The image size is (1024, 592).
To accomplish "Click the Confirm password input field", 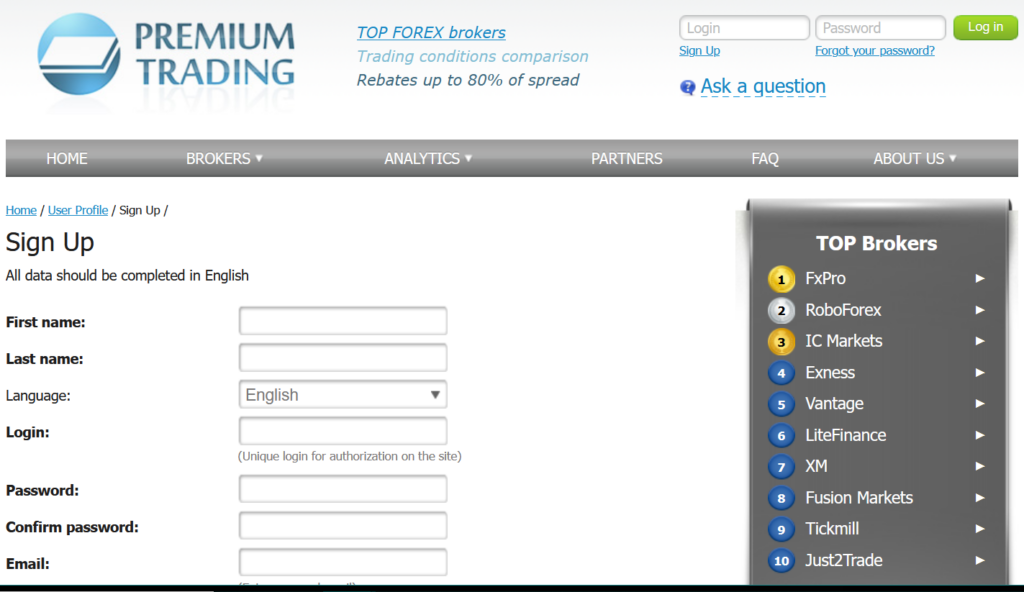I will tap(343, 525).
